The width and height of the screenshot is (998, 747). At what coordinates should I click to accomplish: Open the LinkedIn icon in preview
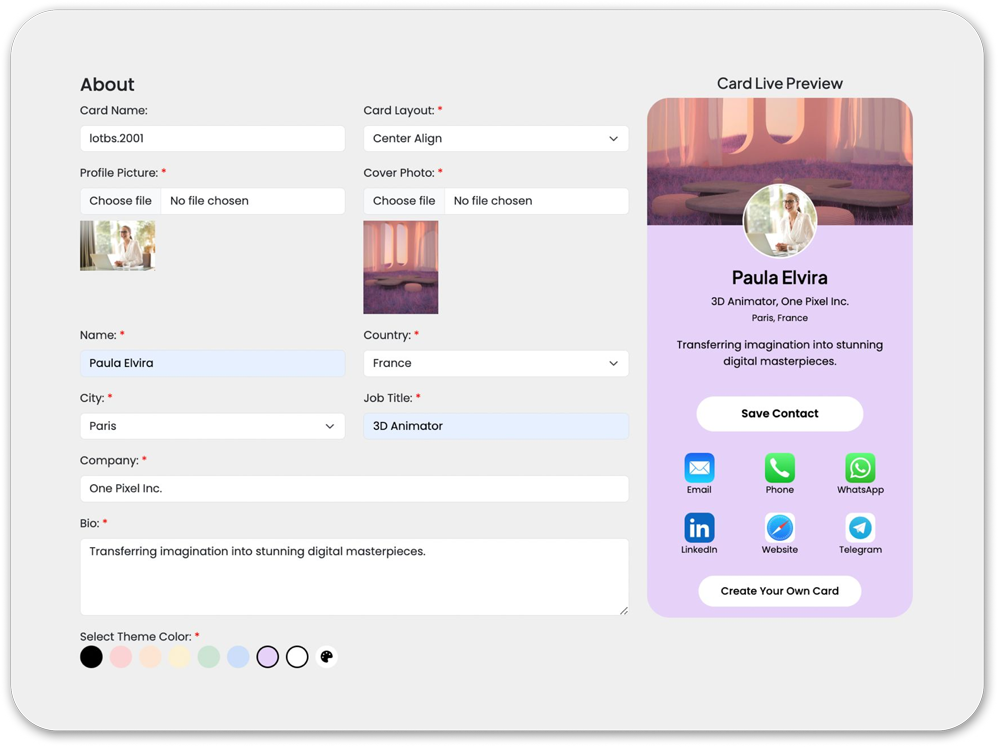pos(699,528)
